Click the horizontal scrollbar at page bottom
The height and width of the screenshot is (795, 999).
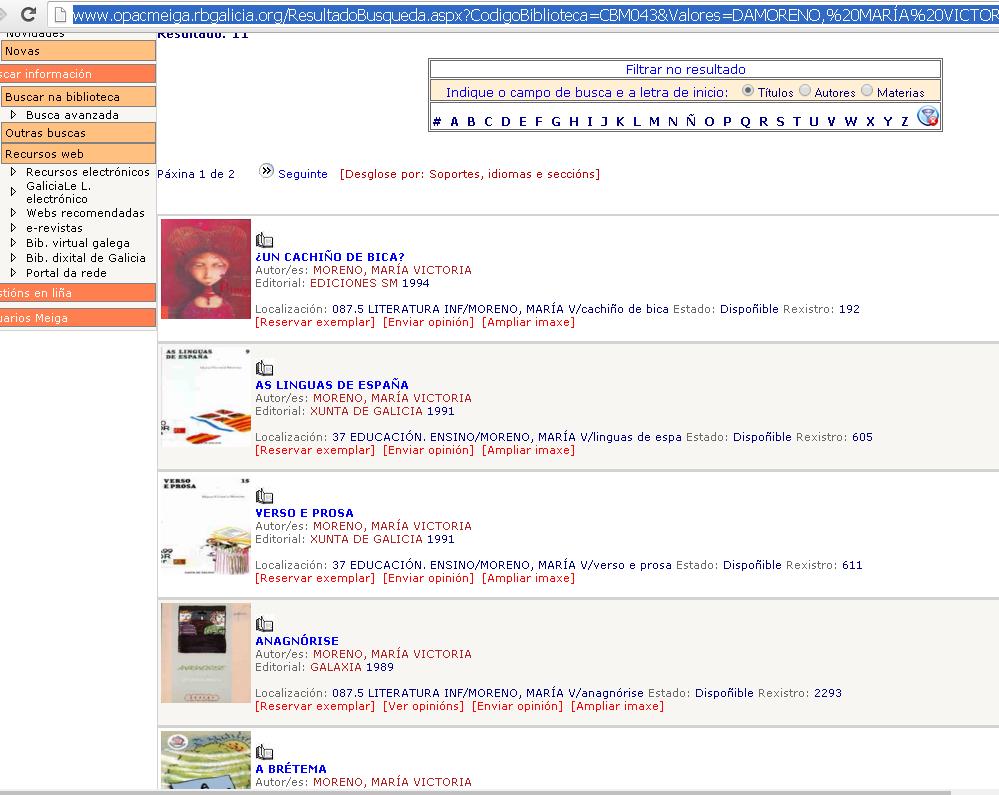click(x=475, y=792)
